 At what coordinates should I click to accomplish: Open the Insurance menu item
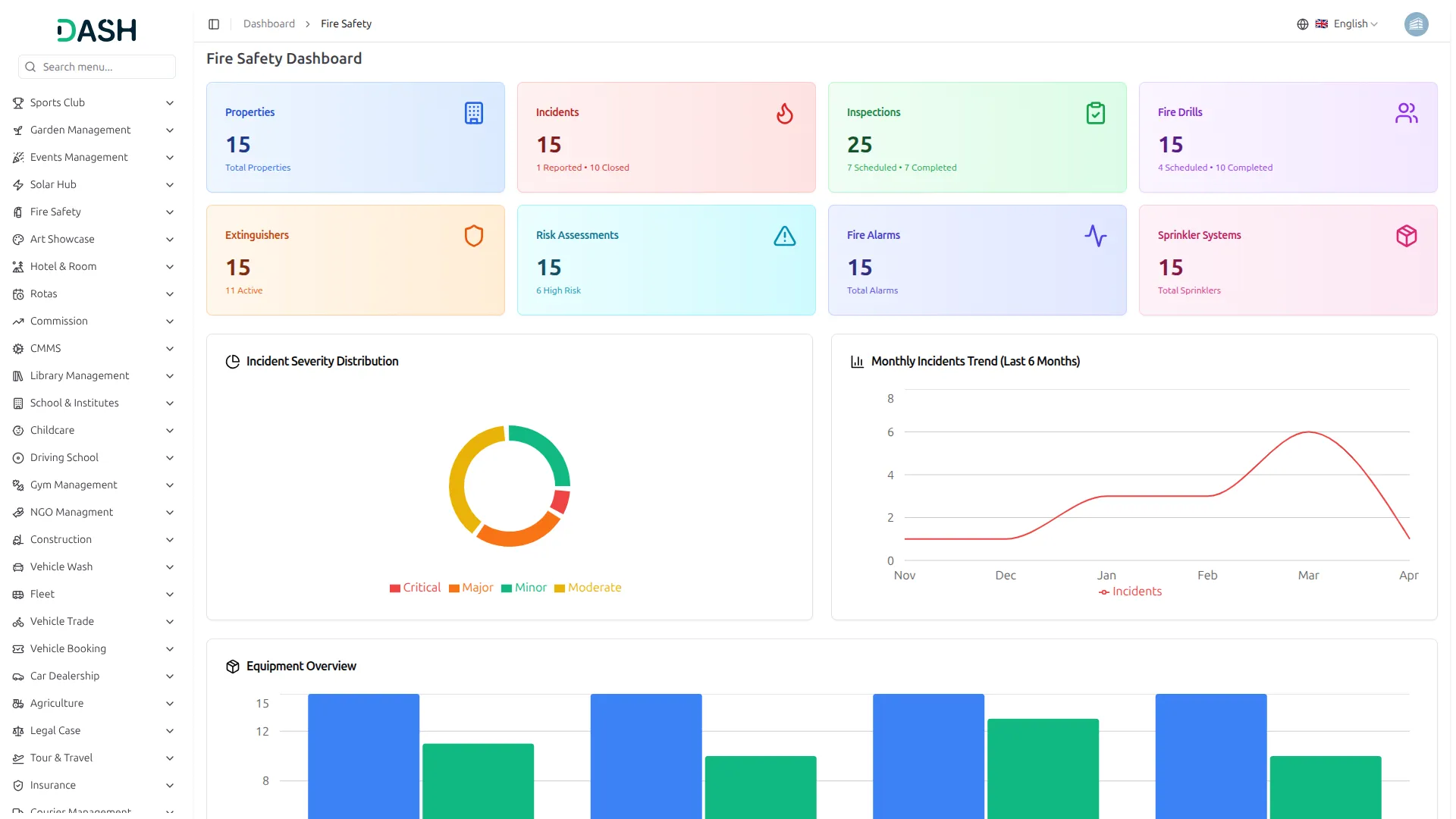pyautogui.click(x=94, y=786)
